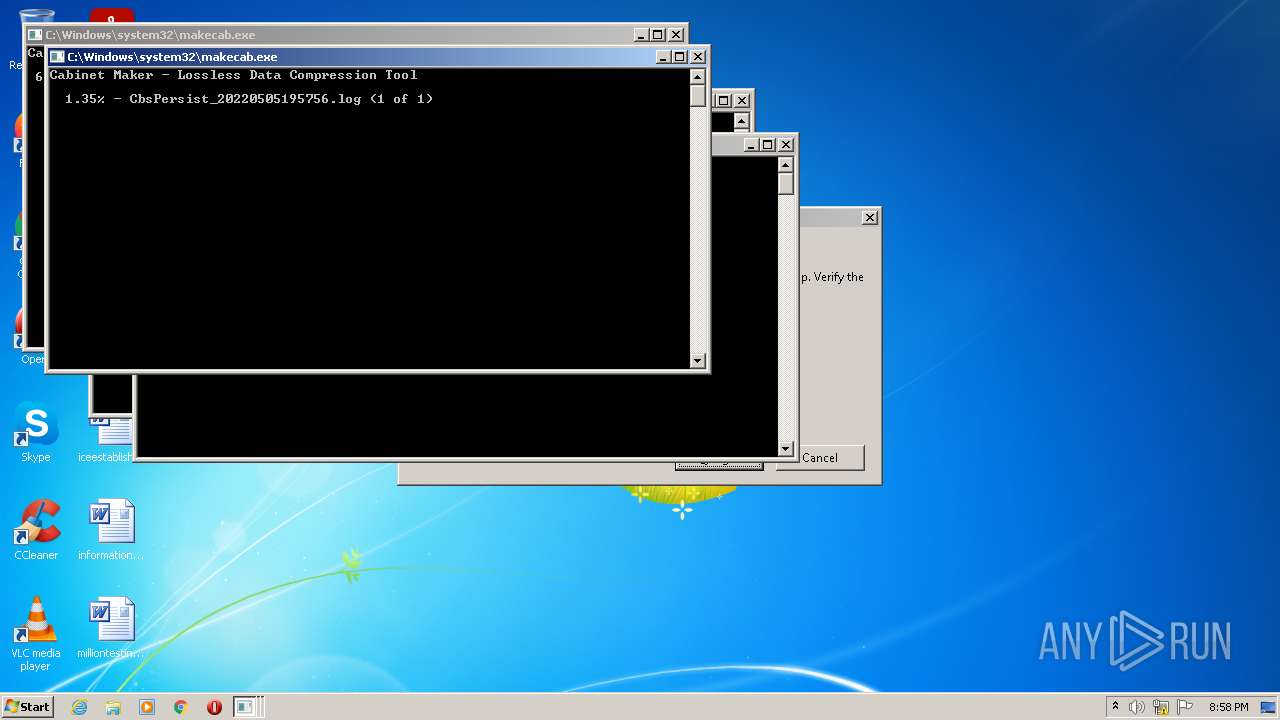Image resolution: width=1280 pixels, height=720 pixels.
Task: Click front console scrollbar thumb
Action: 698,96
